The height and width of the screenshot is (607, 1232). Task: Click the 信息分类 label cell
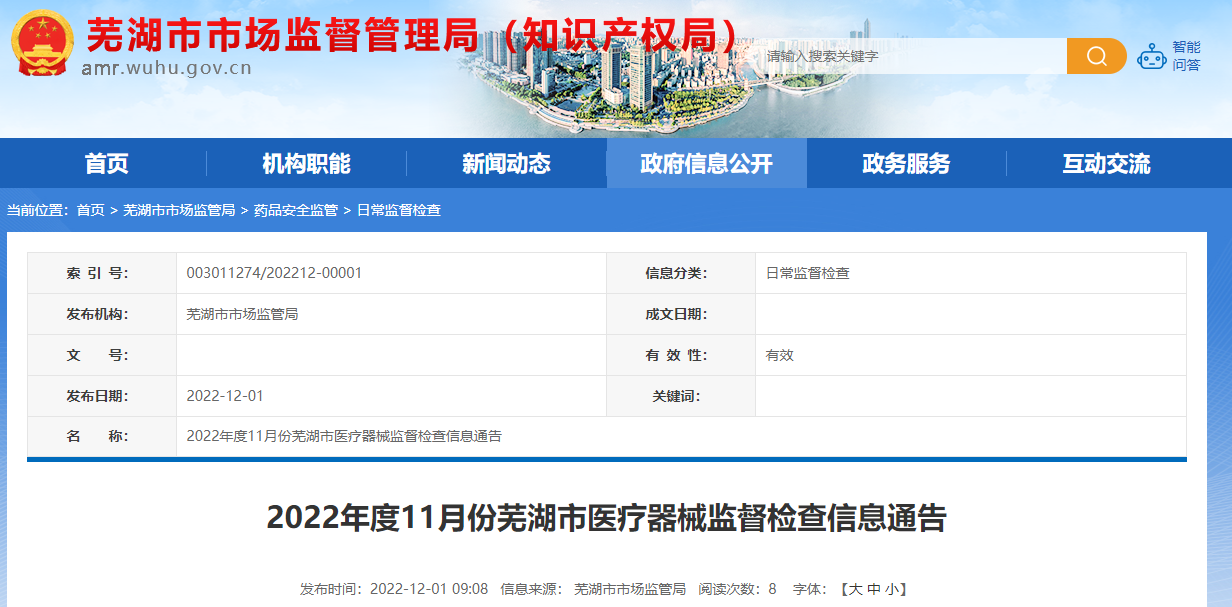click(681, 273)
